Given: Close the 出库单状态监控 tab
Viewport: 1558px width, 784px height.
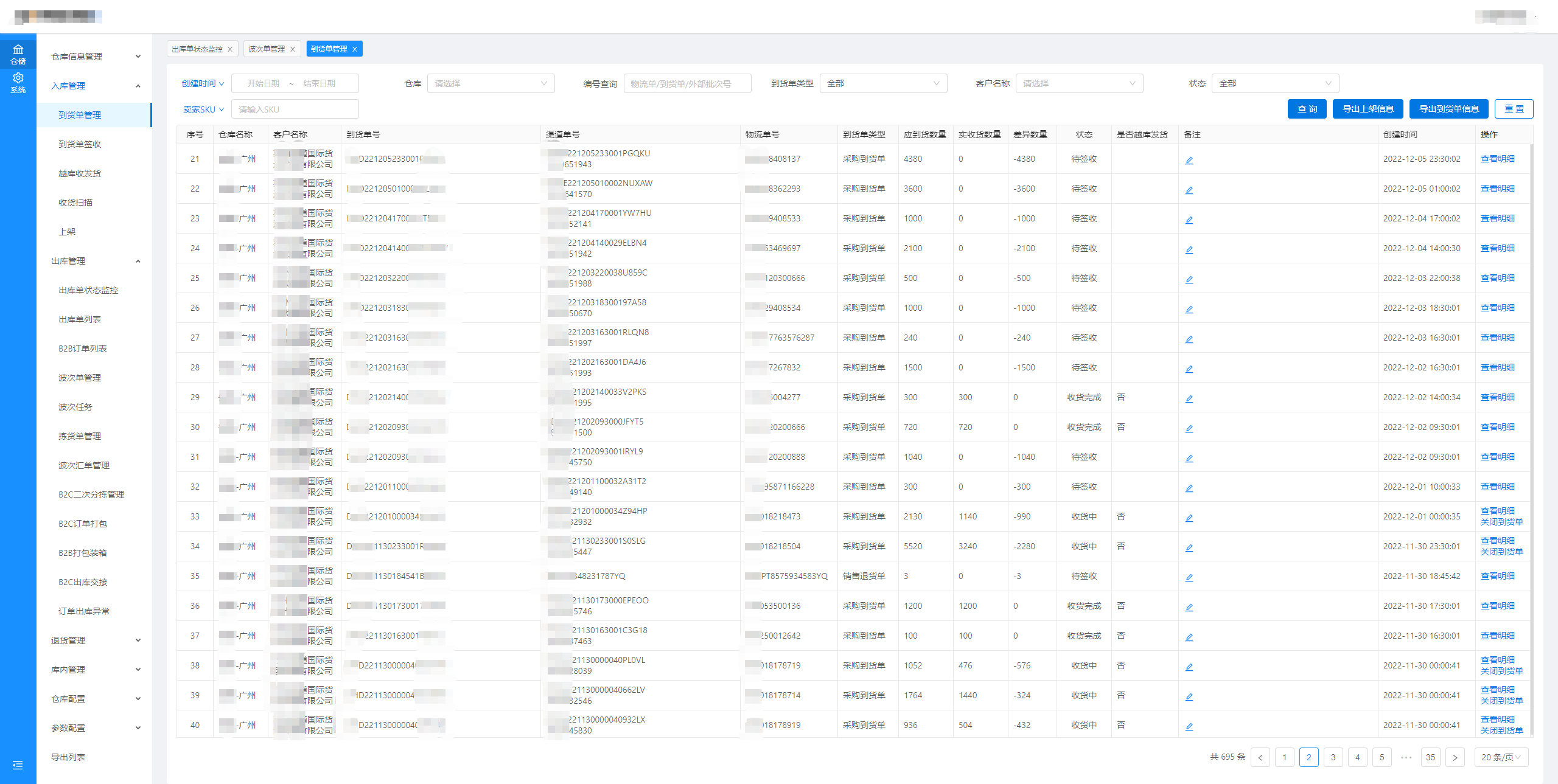Looking at the screenshot, I should [230, 49].
